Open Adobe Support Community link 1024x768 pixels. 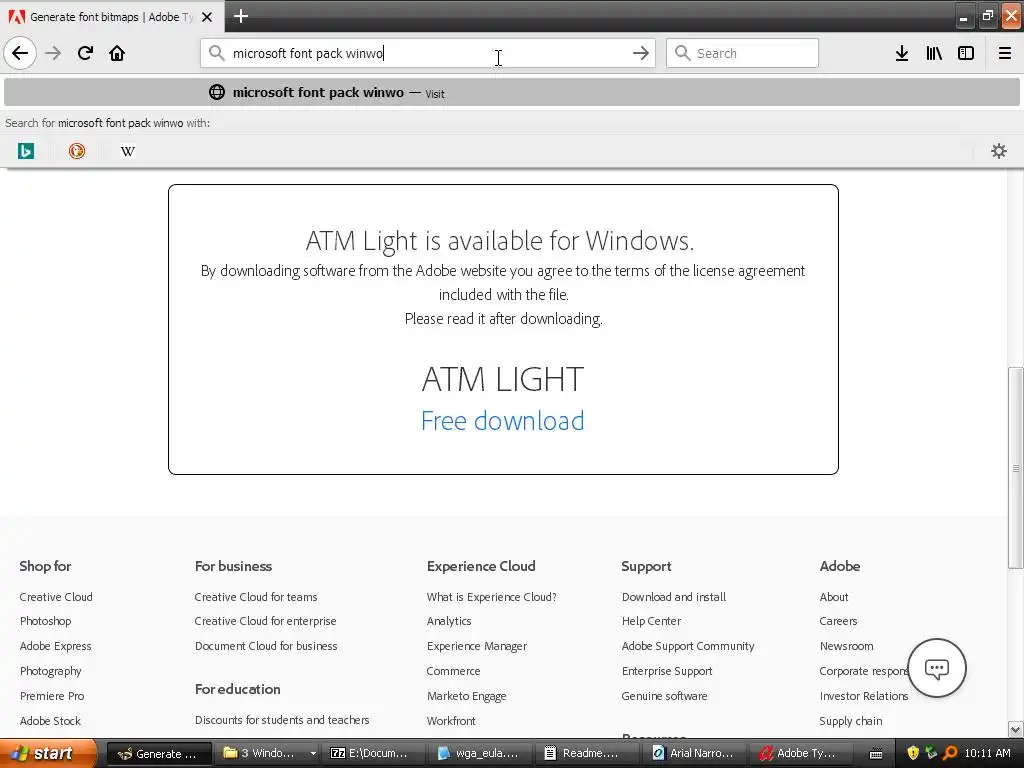(x=688, y=646)
